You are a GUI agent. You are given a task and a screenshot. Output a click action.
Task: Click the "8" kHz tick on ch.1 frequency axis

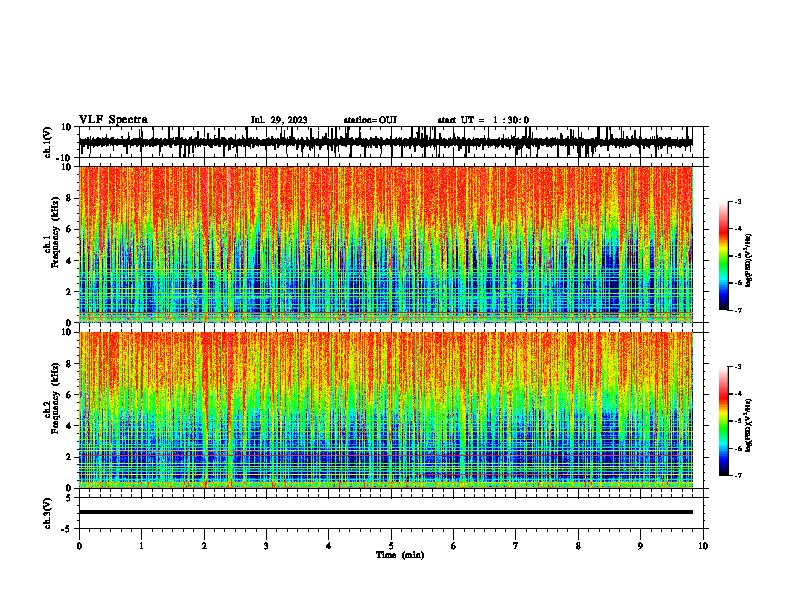coord(69,198)
